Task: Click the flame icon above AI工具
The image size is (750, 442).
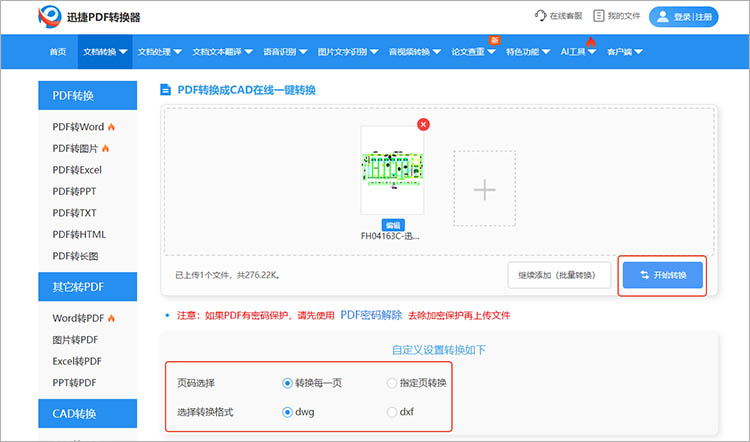Action: 591,42
